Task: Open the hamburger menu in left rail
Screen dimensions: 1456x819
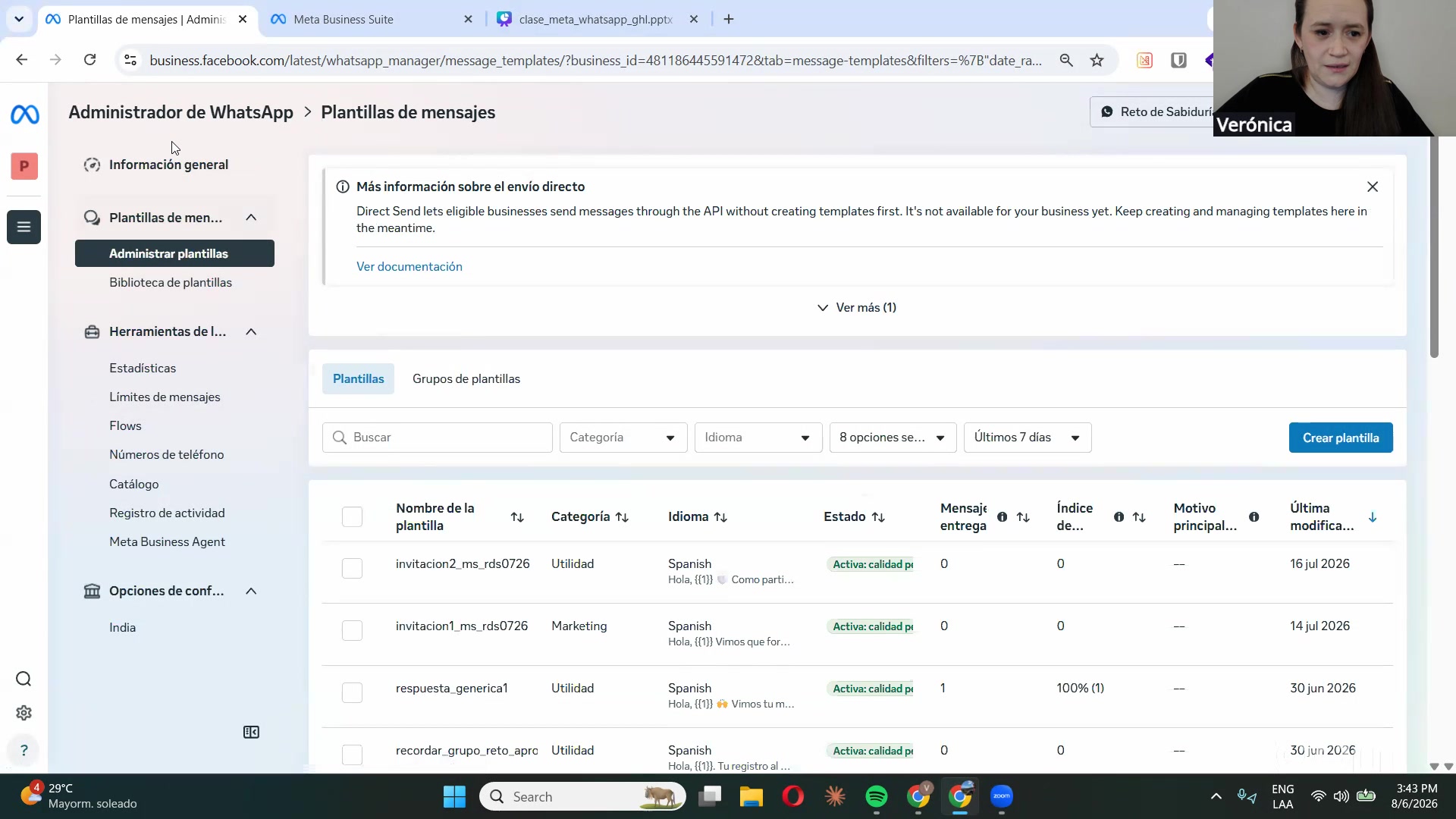Action: 24,227
